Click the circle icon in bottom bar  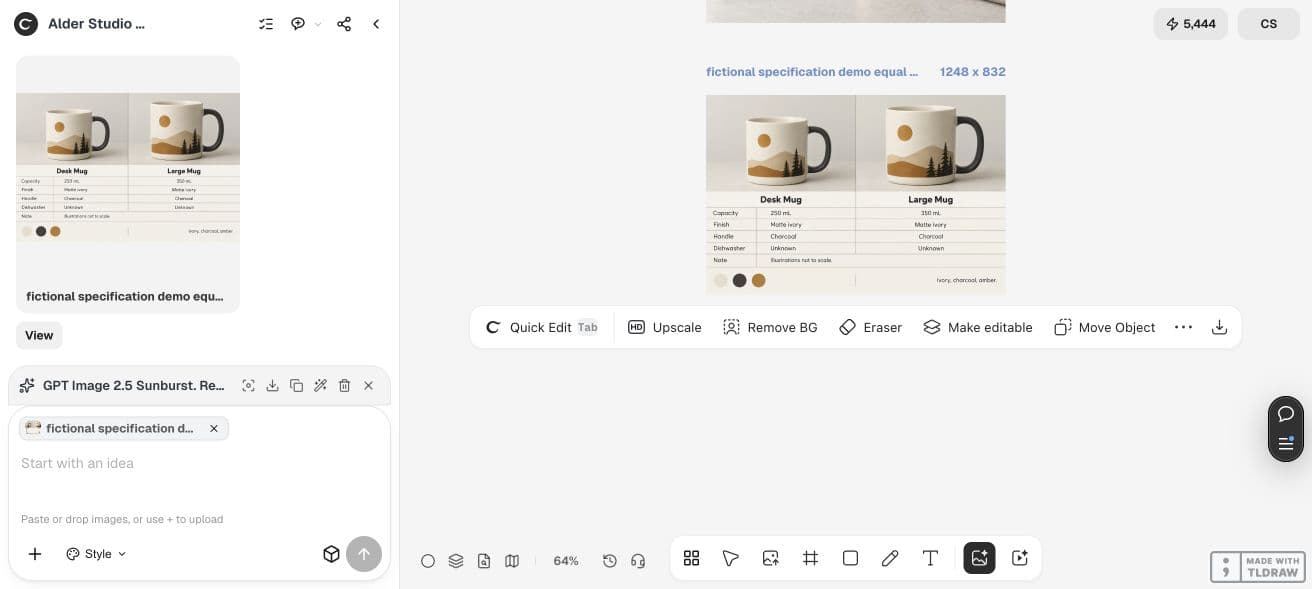pos(428,561)
